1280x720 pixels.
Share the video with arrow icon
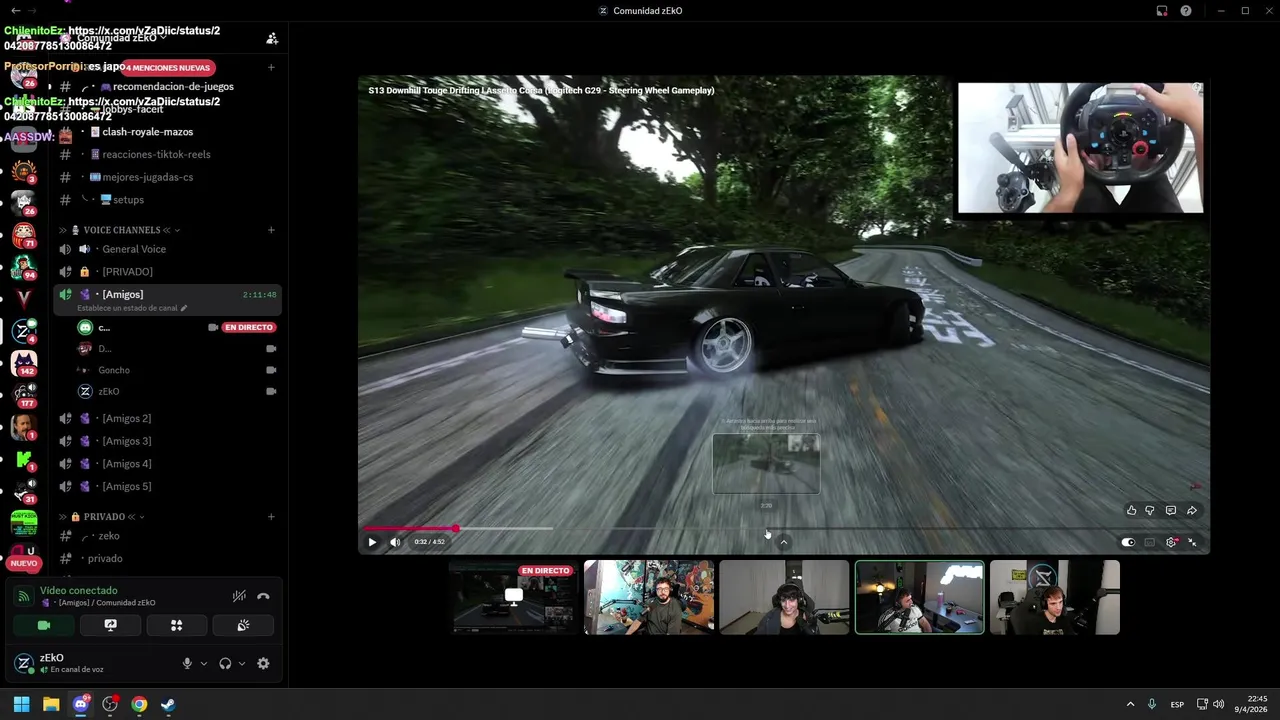click(x=1192, y=510)
